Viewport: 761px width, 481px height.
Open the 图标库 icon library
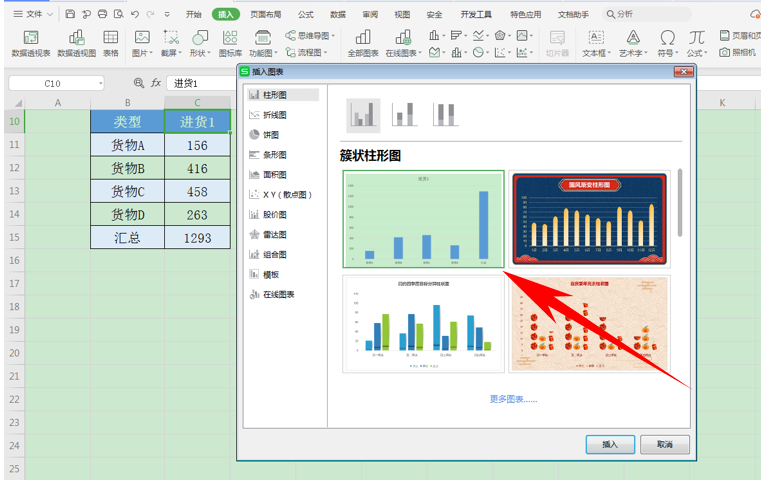[230, 43]
